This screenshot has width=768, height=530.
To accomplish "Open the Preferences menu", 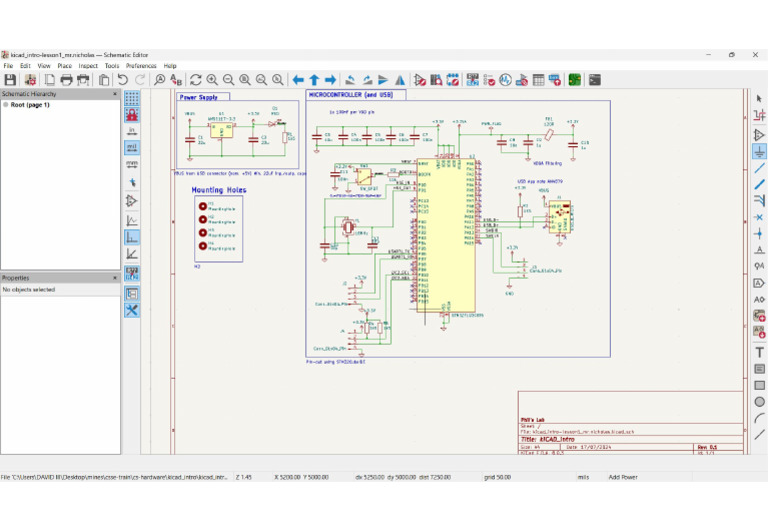I will click(141, 66).
